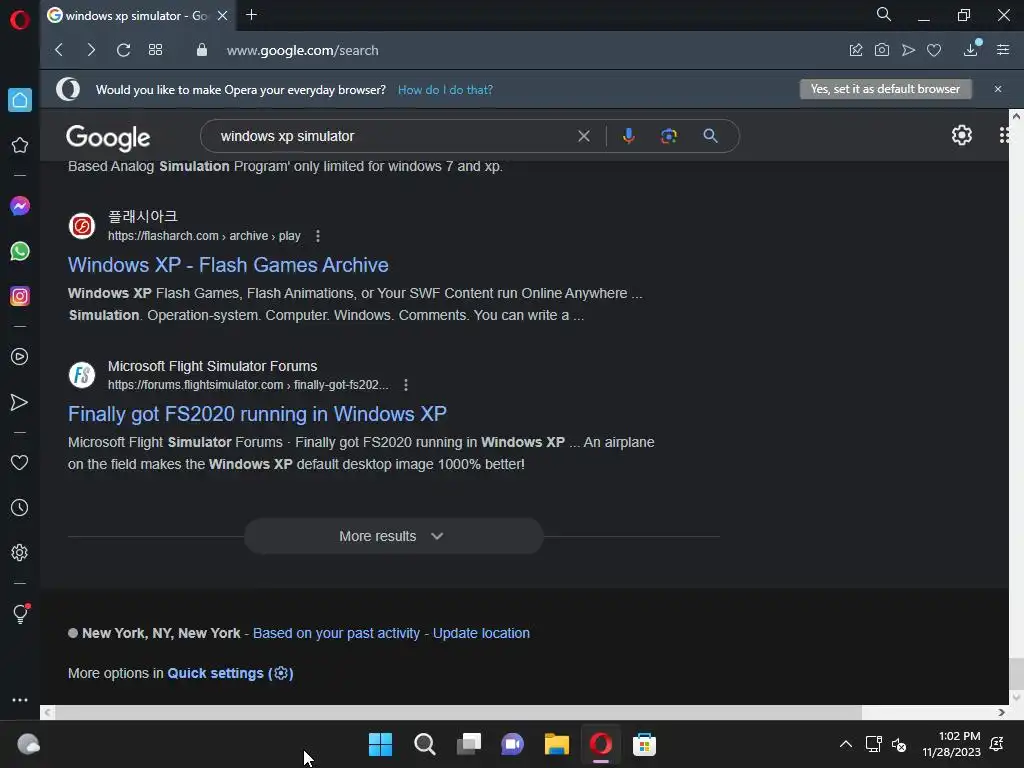Go to Google home via the logo

click(x=108, y=137)
